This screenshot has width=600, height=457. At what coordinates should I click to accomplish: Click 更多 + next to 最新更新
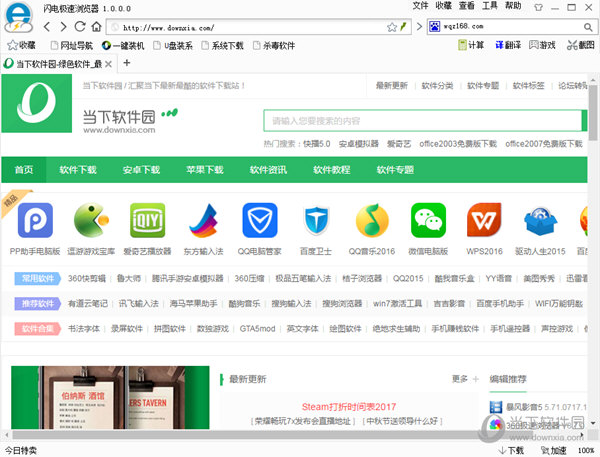click(465, 379)
